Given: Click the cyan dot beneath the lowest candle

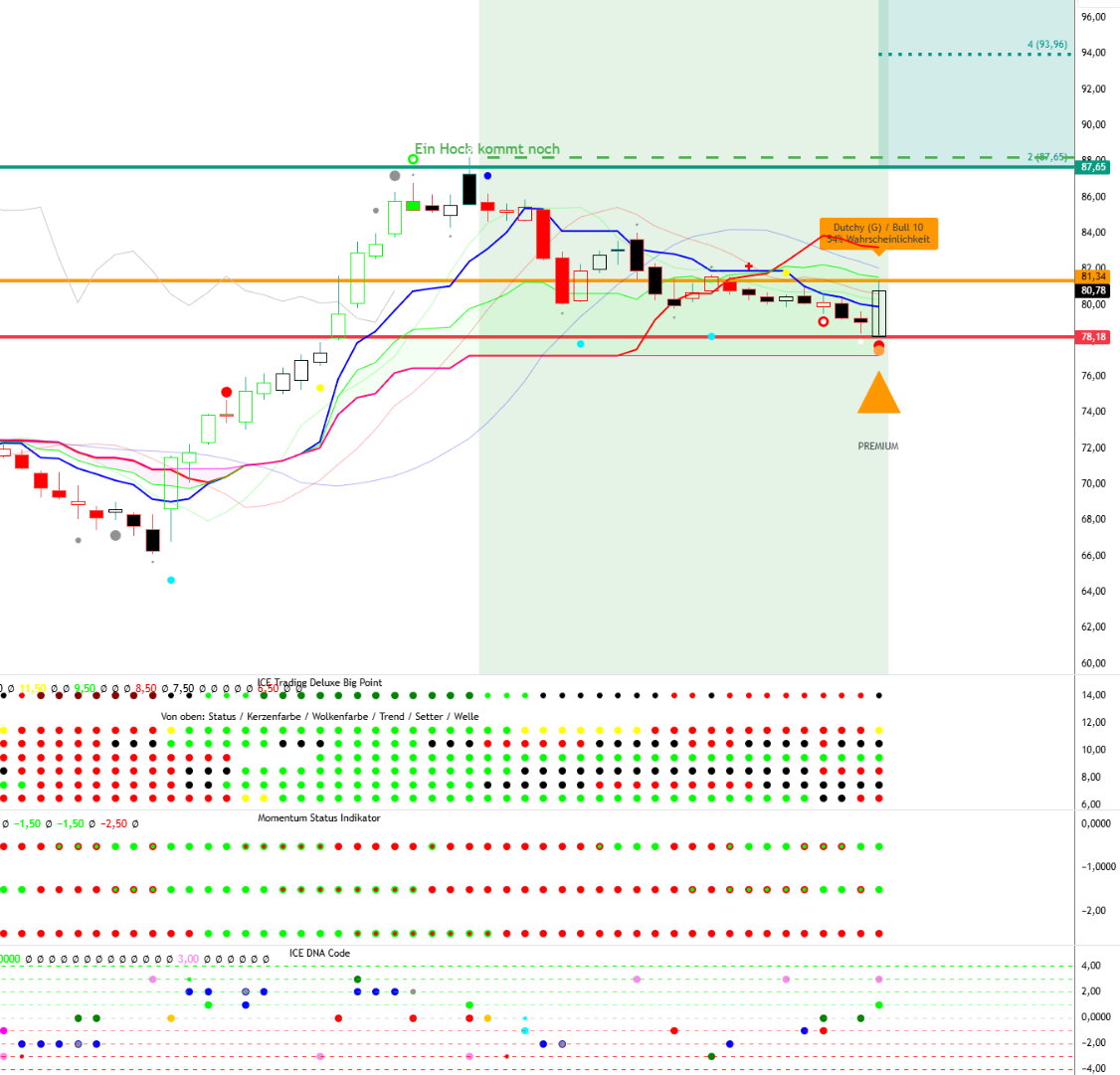Looking at the screenshot, I should click(171, 580).
